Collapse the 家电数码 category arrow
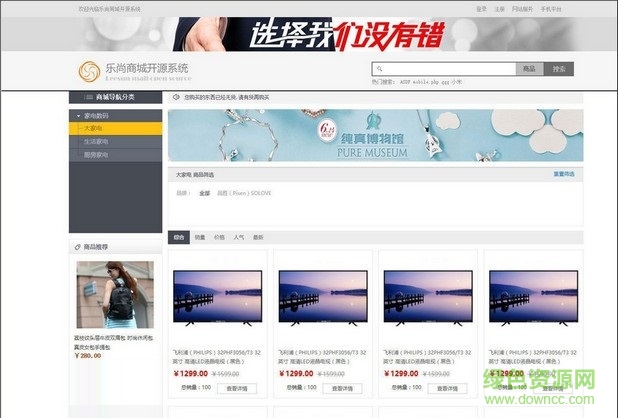 pos(77,116)
